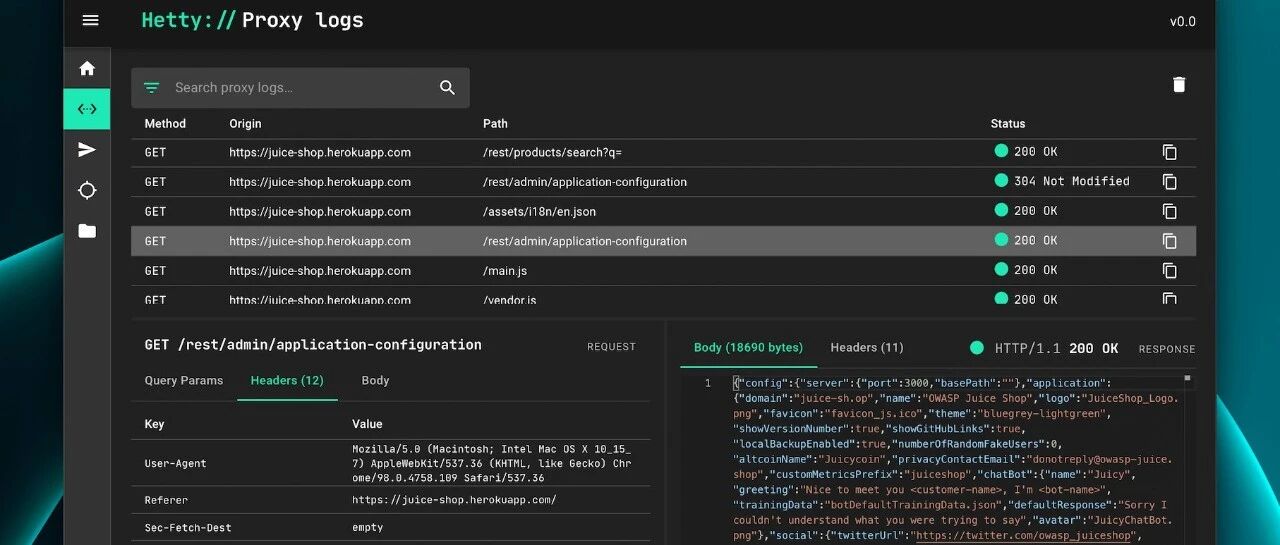1280x545 pixels.
Task: Focus the Search proxy logs field
Action: coord(298,88)
